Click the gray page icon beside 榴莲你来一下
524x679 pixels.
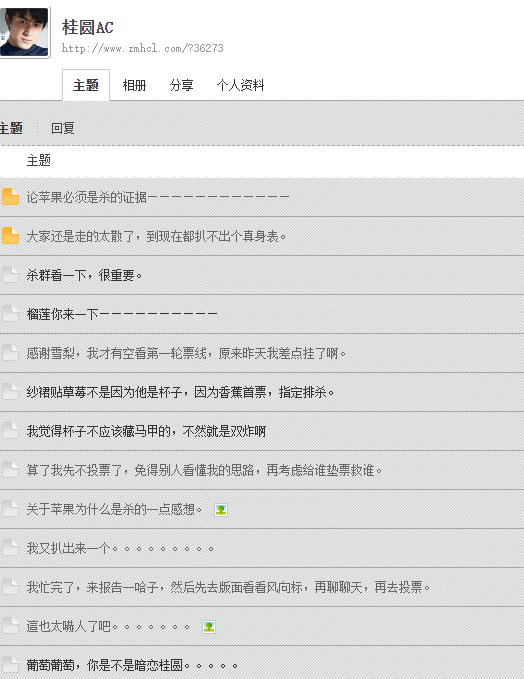(x=10, y=314)
